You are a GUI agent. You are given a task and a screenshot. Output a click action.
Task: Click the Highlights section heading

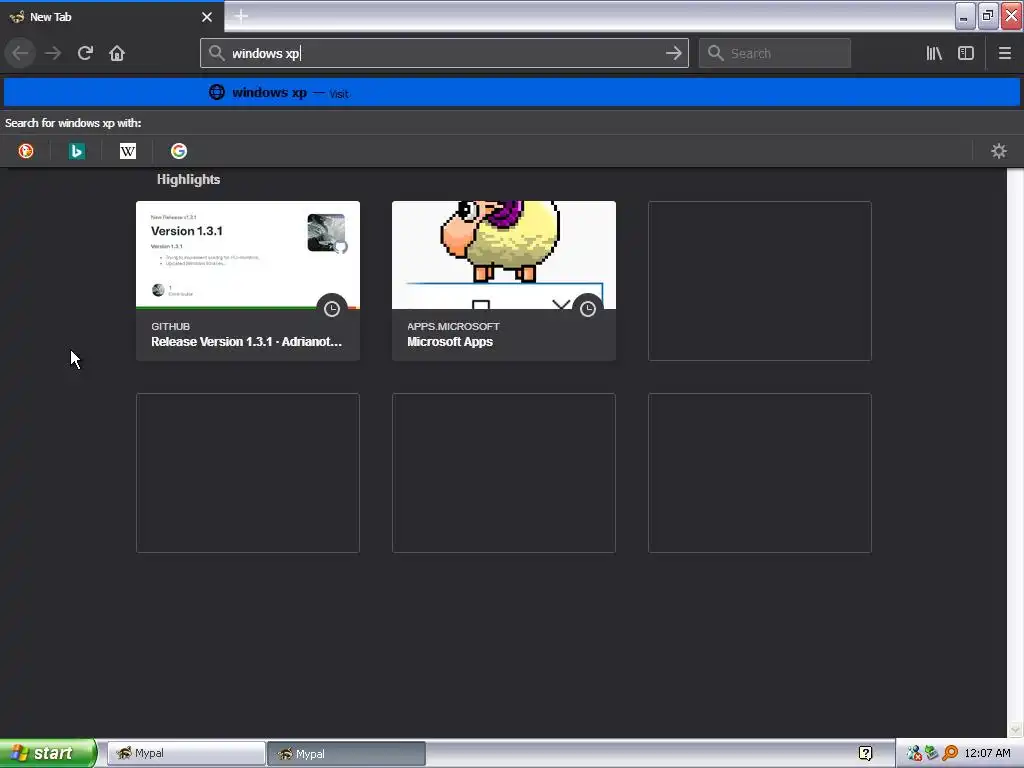(188, 180)
